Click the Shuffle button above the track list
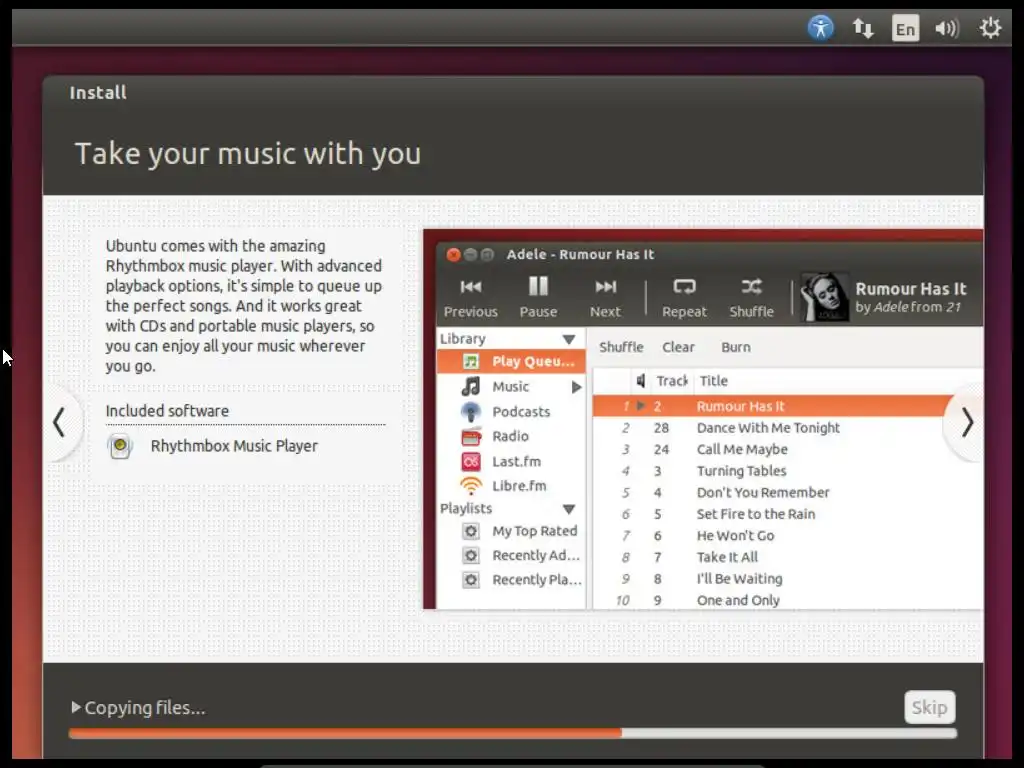The width and height of the screenshot is (1024, 768). tap(621, 347)
